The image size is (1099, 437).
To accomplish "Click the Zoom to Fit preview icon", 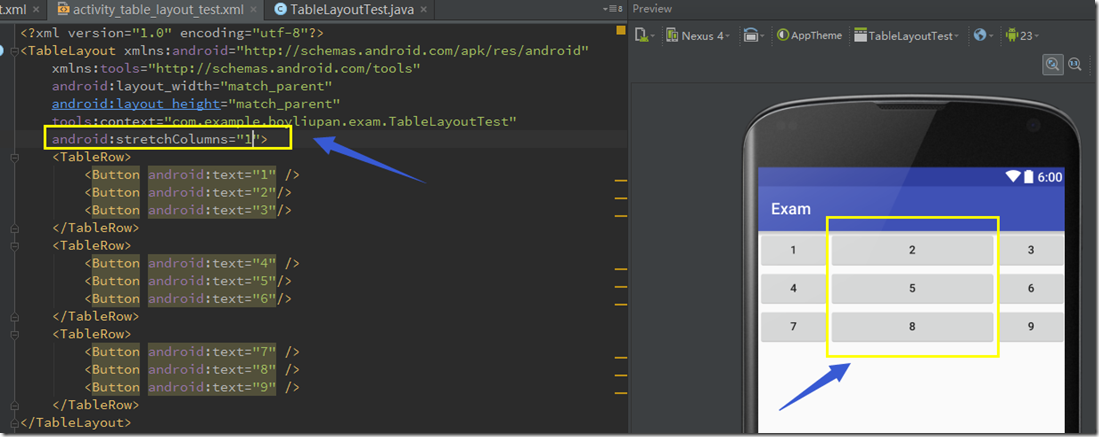I will 1052,64.
